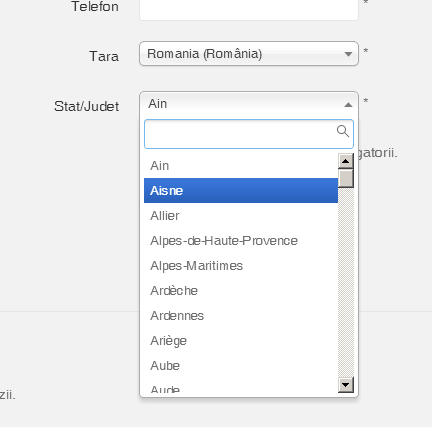Select Ain from the list
Image resolution: width=432 pixels, height=427 pixels.
241,166
